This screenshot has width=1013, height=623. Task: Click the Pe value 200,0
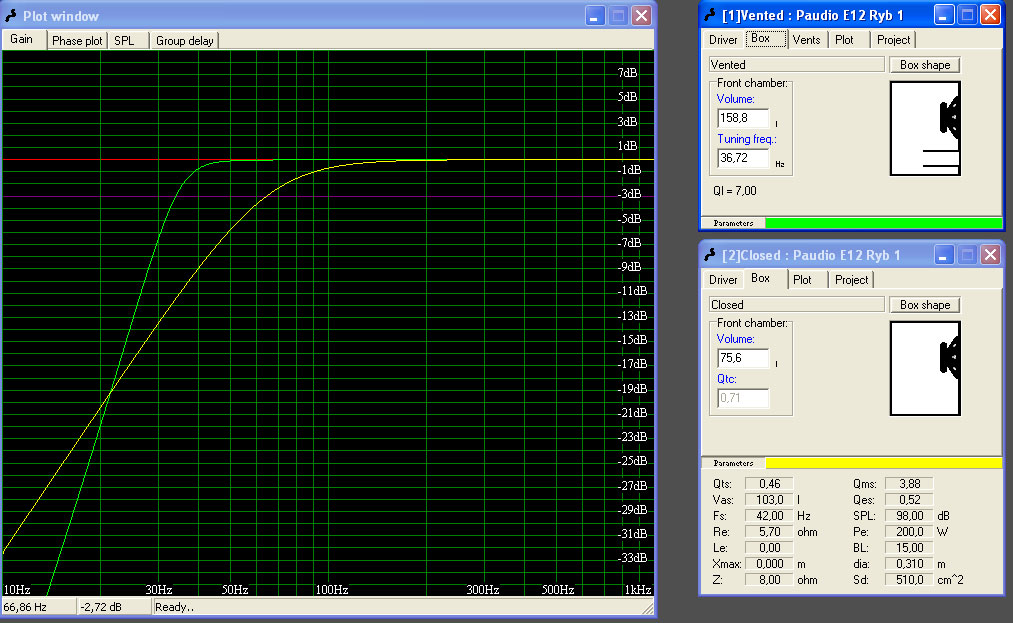click(x=908, y=532)
